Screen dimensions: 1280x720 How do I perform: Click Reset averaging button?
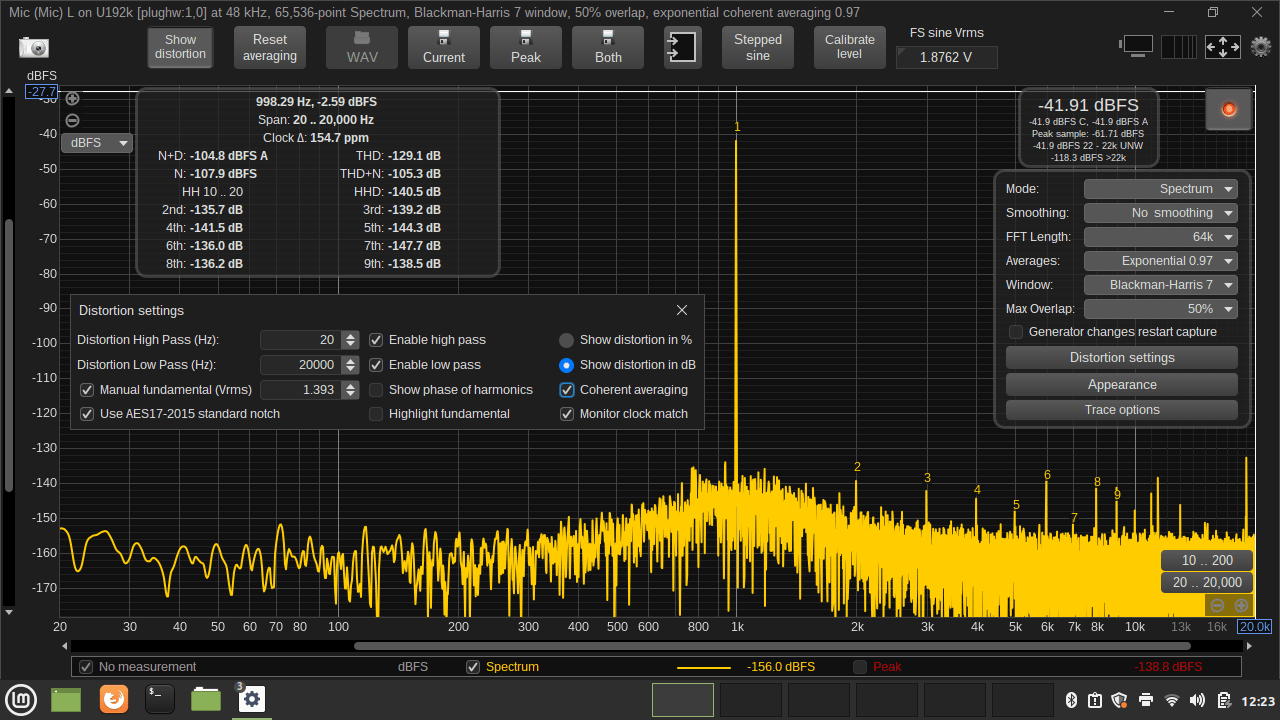click(x=270, y=47)
